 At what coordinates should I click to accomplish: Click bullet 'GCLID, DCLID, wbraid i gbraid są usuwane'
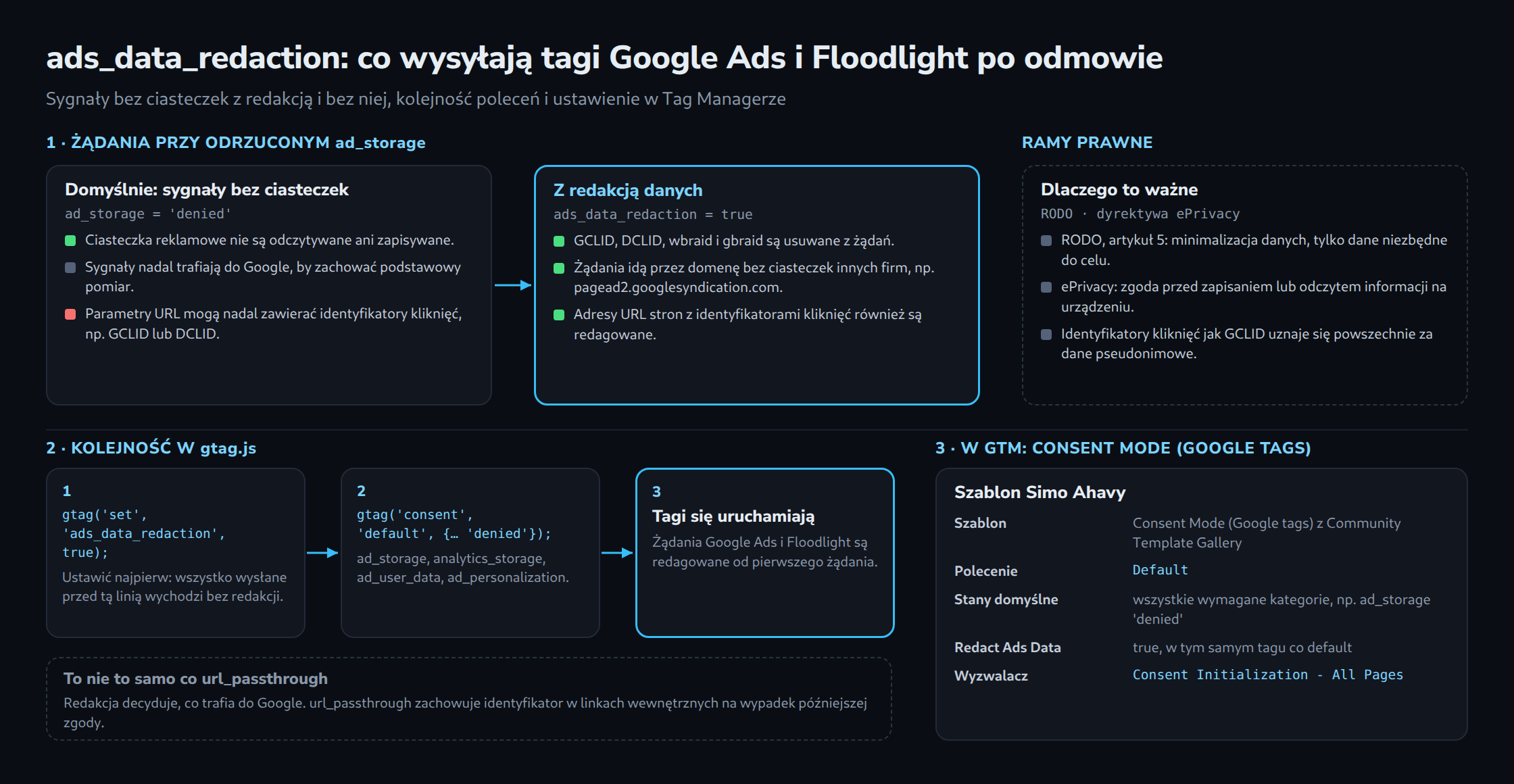[734, 241]
